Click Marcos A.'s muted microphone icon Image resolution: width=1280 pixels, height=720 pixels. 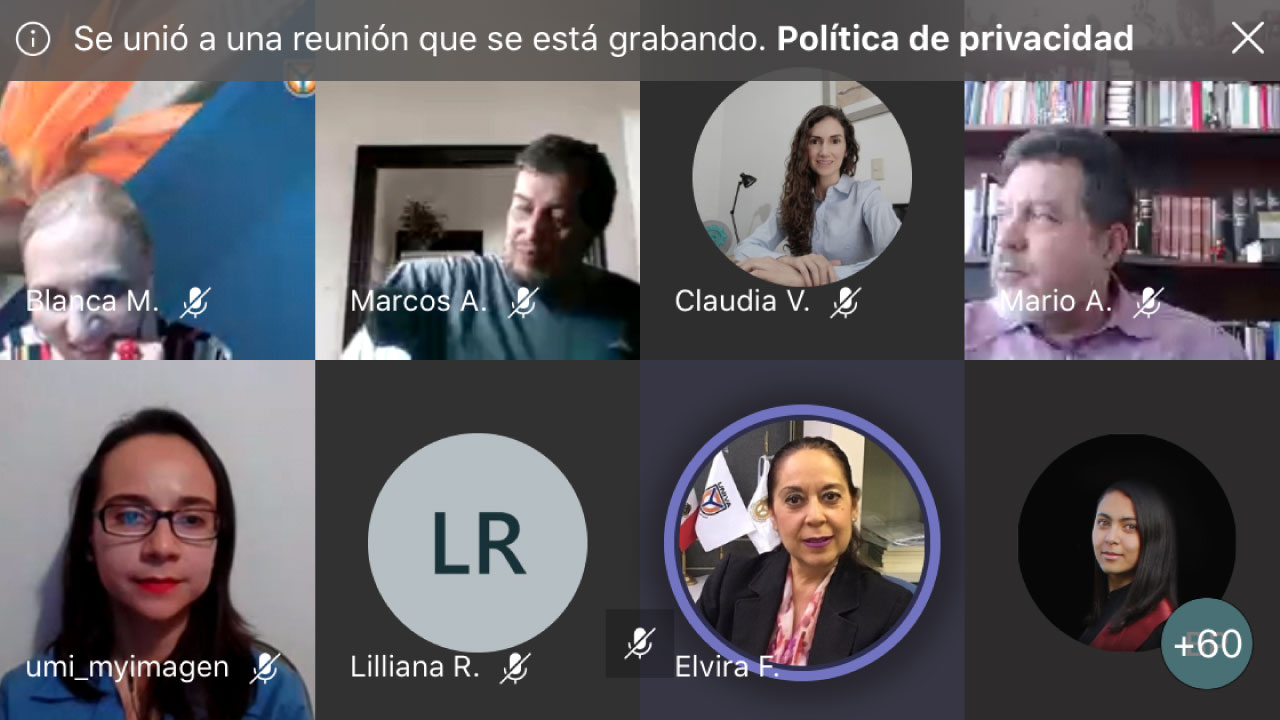522,302
